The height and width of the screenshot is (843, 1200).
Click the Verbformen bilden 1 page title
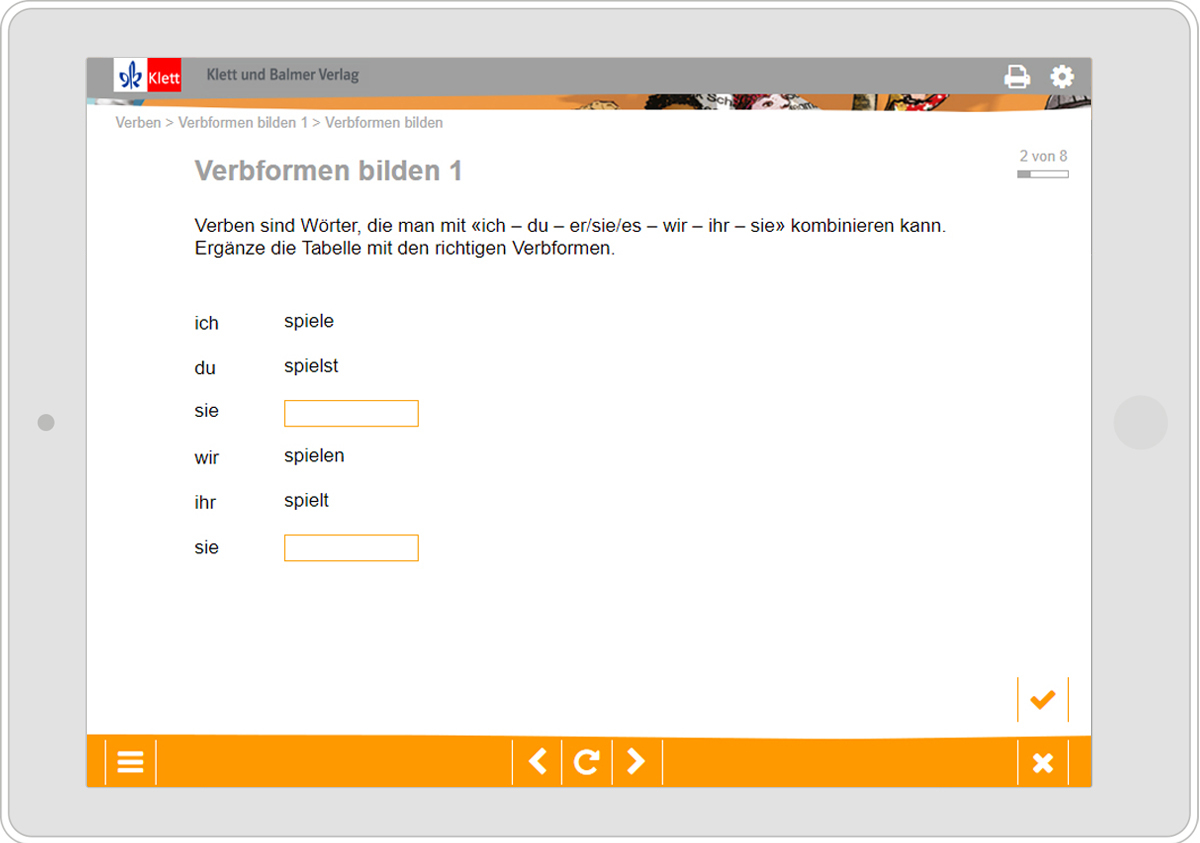[329, 170]
